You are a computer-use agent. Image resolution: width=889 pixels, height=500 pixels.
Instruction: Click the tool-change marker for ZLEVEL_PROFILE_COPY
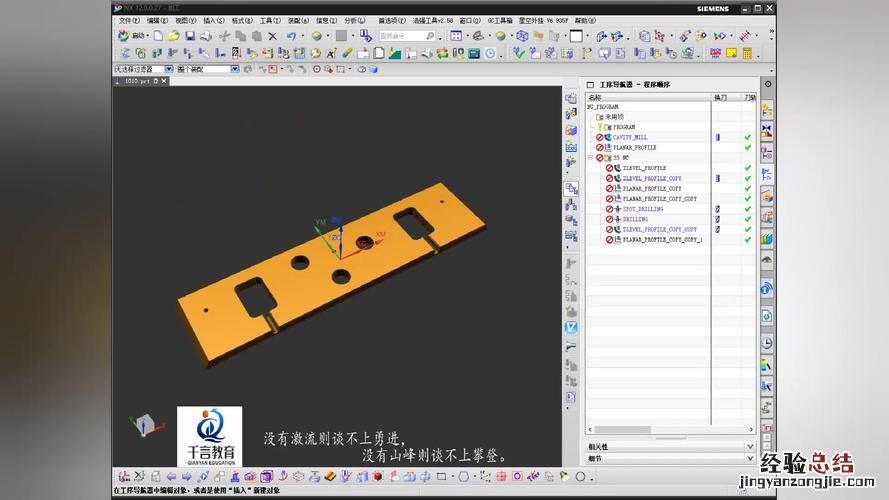[x=717, y=178]
